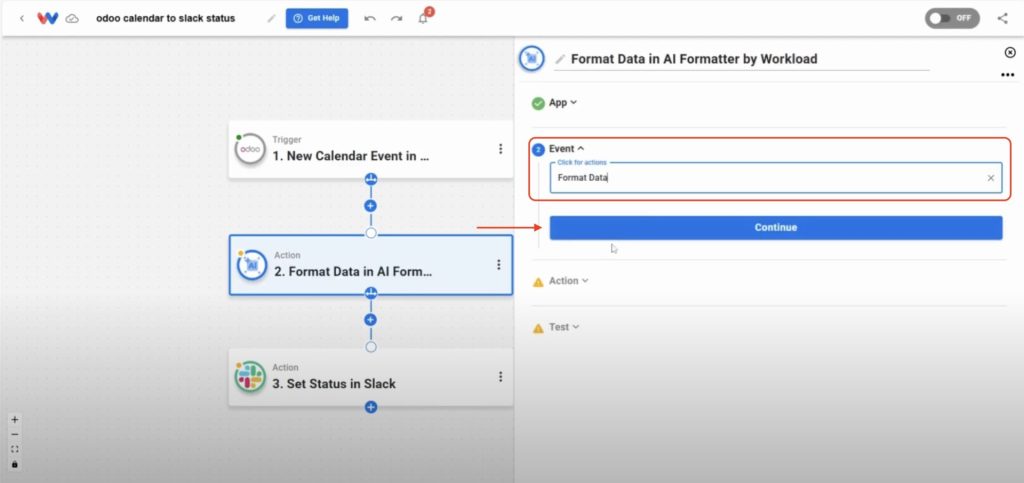1024x483 pixels.
Task: Open notifications bell icon
Action: click(x=423, y=18)
